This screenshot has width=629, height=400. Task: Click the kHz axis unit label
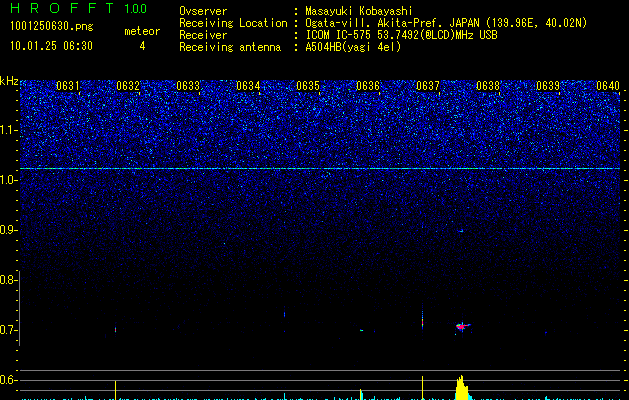point(9,81)
